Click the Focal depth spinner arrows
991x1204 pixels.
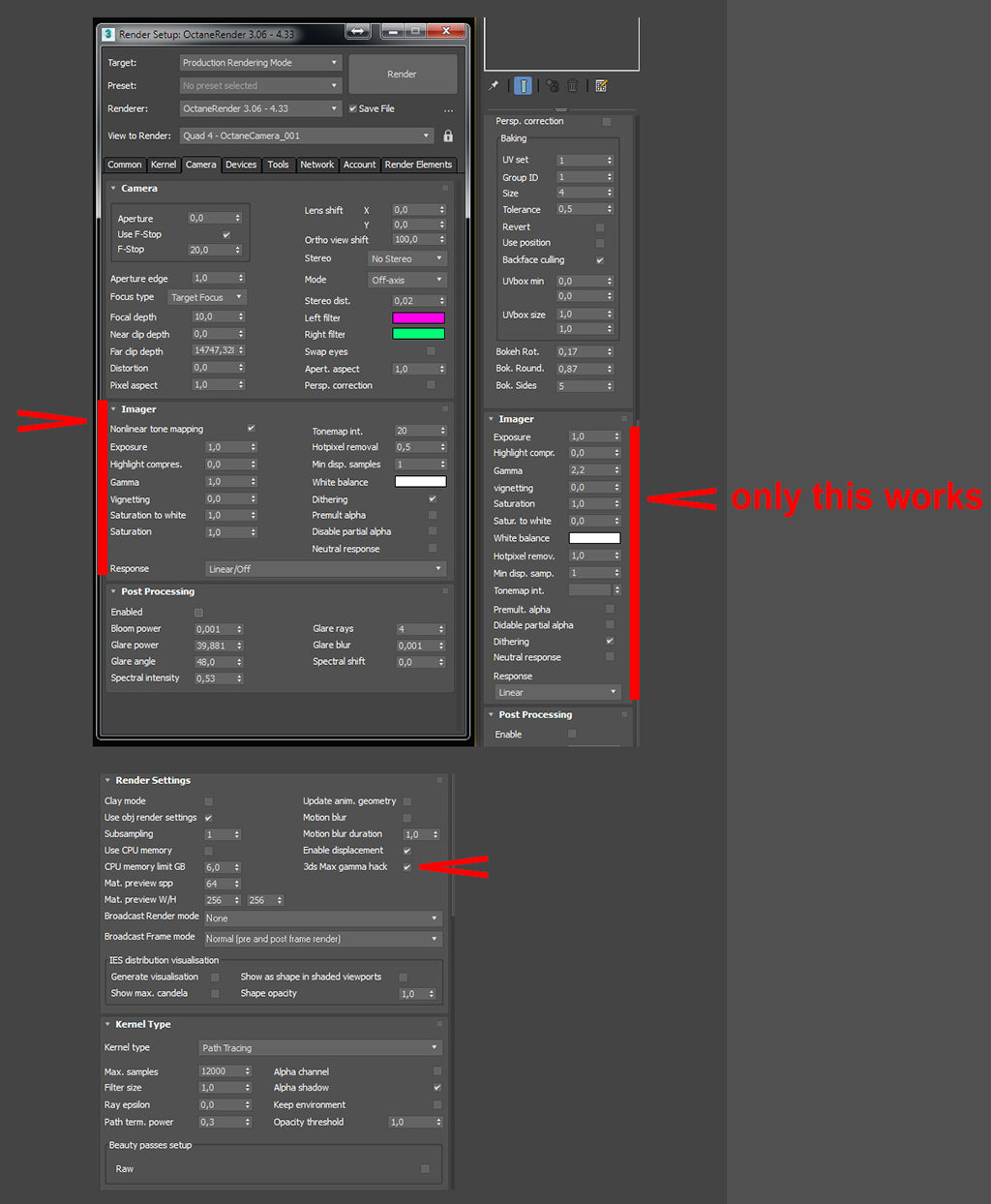click(241, 316)
